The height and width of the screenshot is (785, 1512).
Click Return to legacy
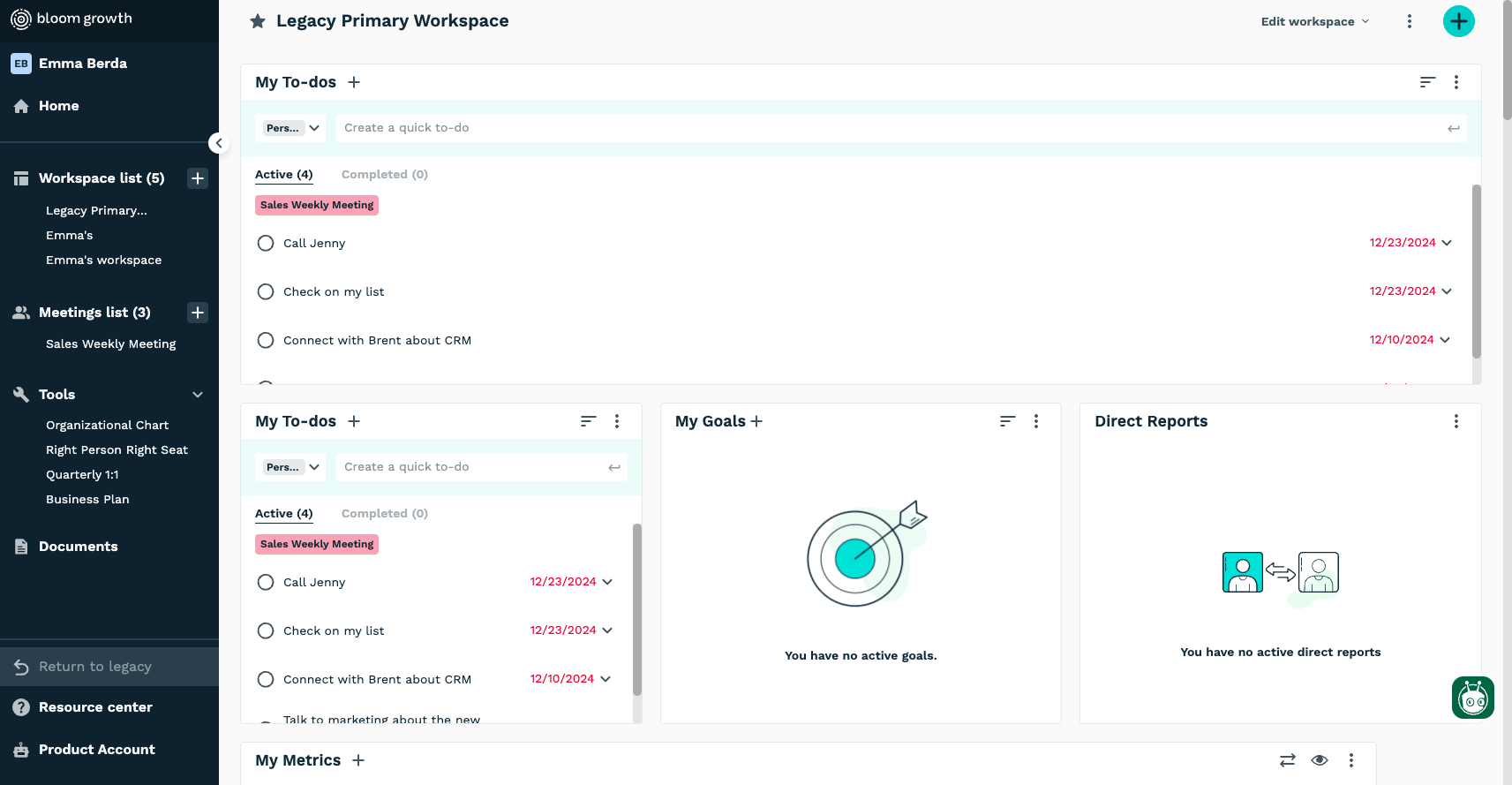tap(95, 667)
